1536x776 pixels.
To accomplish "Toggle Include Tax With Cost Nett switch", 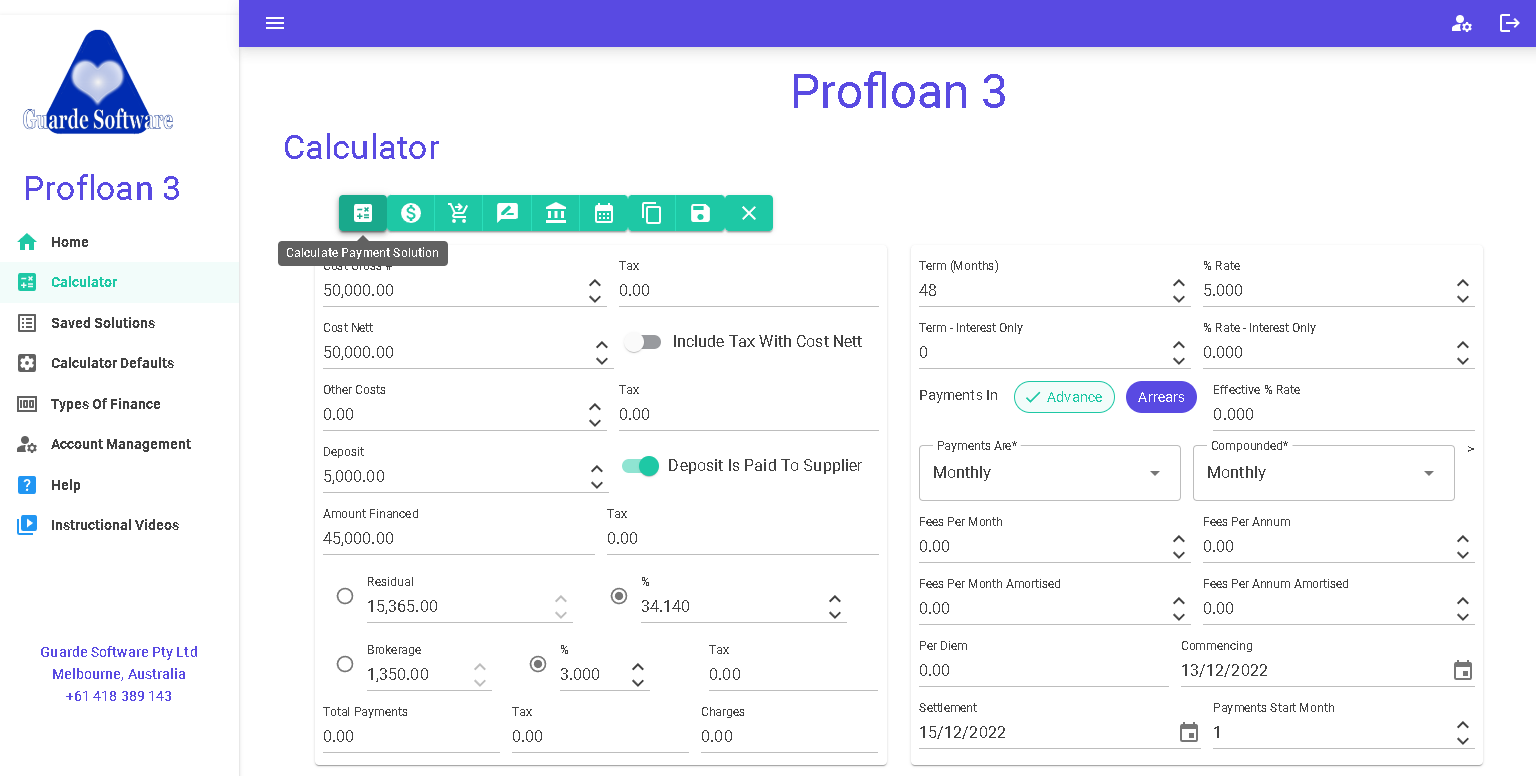I will [643, 342].
